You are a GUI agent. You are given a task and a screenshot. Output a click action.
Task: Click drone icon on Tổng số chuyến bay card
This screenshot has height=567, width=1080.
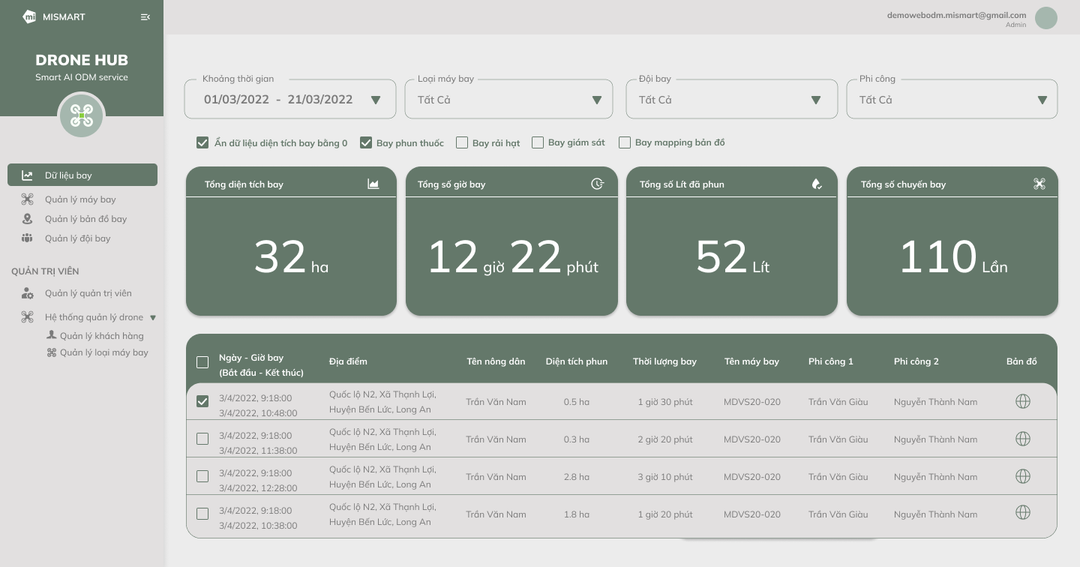point(1039,183)
